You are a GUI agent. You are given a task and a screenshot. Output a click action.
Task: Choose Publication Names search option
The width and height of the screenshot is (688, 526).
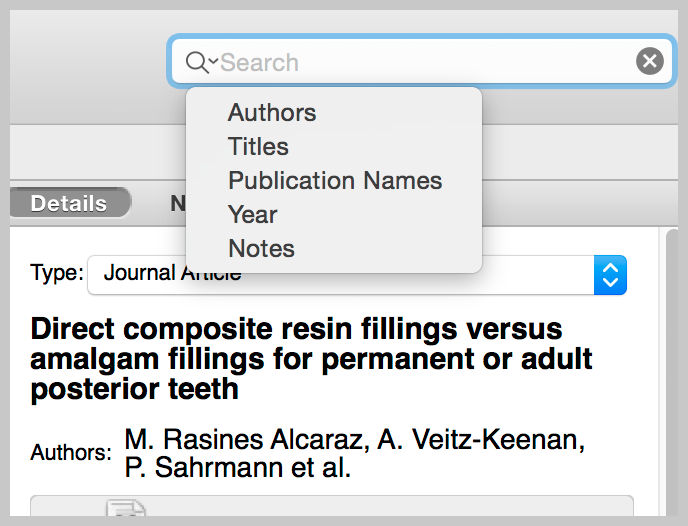(x=334, y=180)
